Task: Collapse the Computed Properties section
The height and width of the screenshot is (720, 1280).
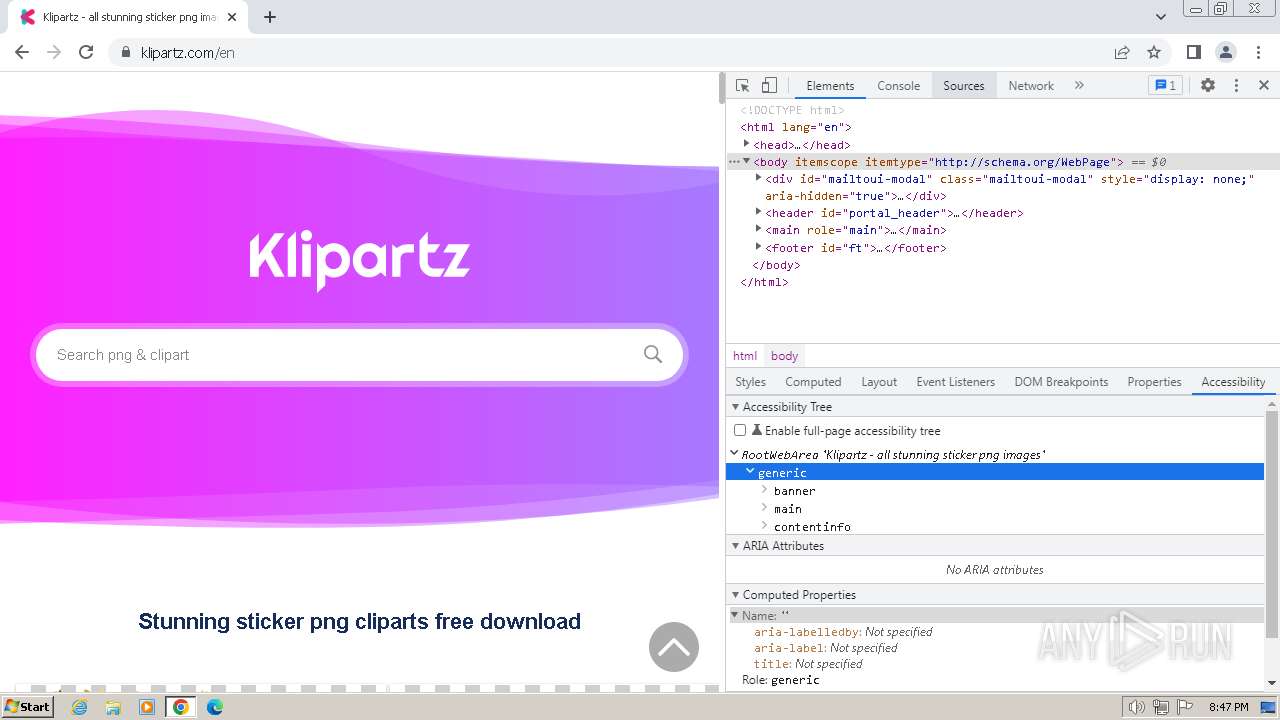Action: (735, 595)
